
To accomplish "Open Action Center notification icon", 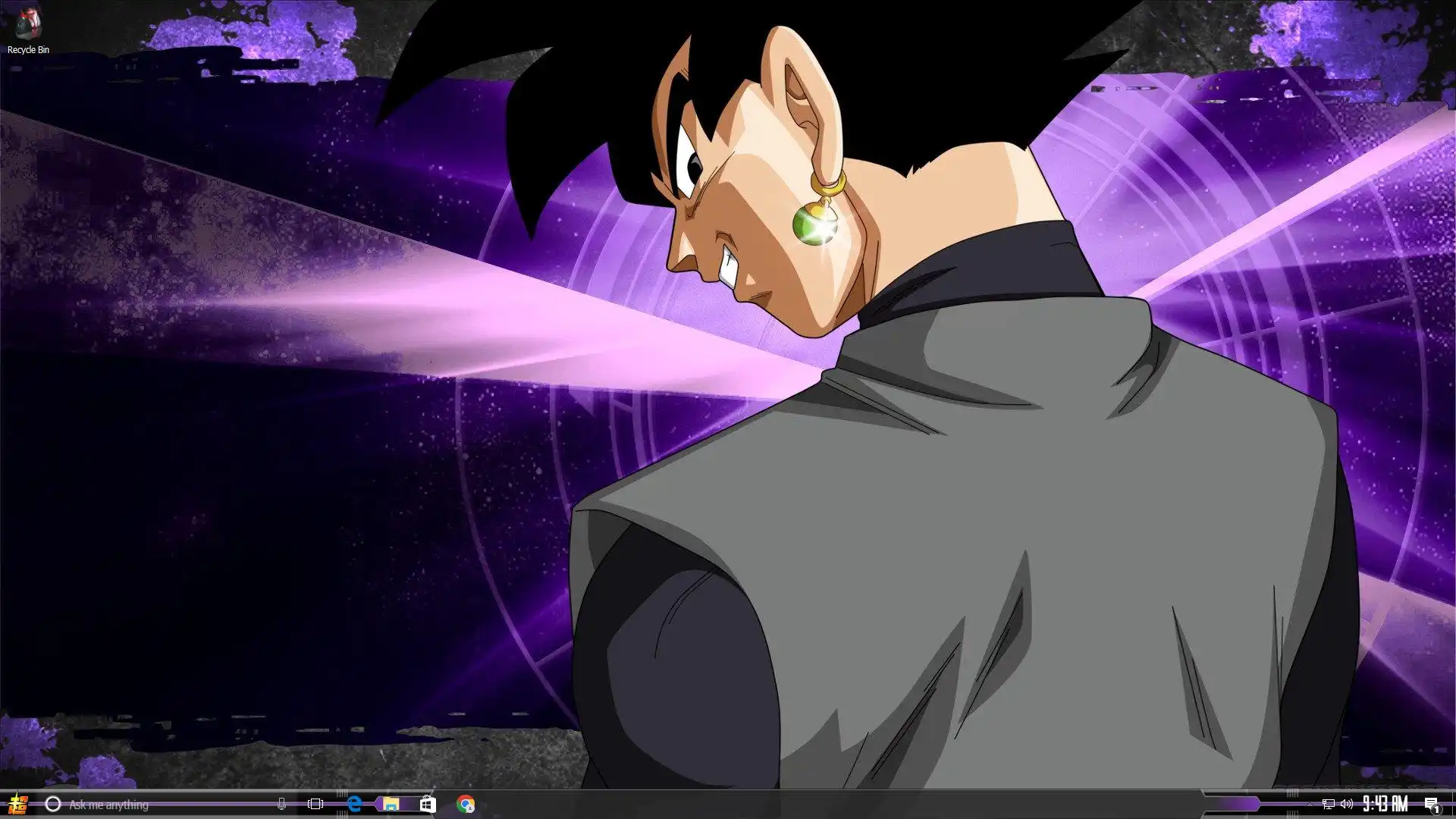I will pos(1431,804).
